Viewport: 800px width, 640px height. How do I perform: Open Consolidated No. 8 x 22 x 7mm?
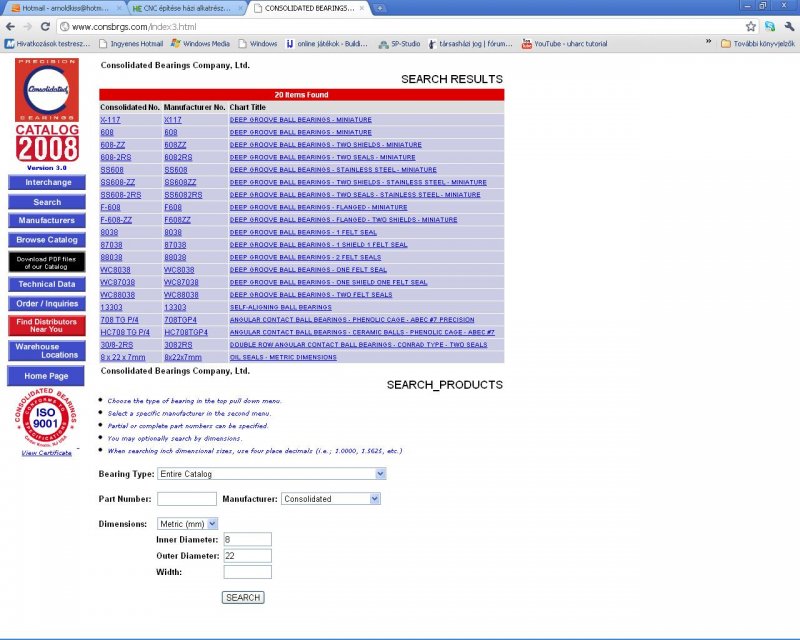coord(123,357)
